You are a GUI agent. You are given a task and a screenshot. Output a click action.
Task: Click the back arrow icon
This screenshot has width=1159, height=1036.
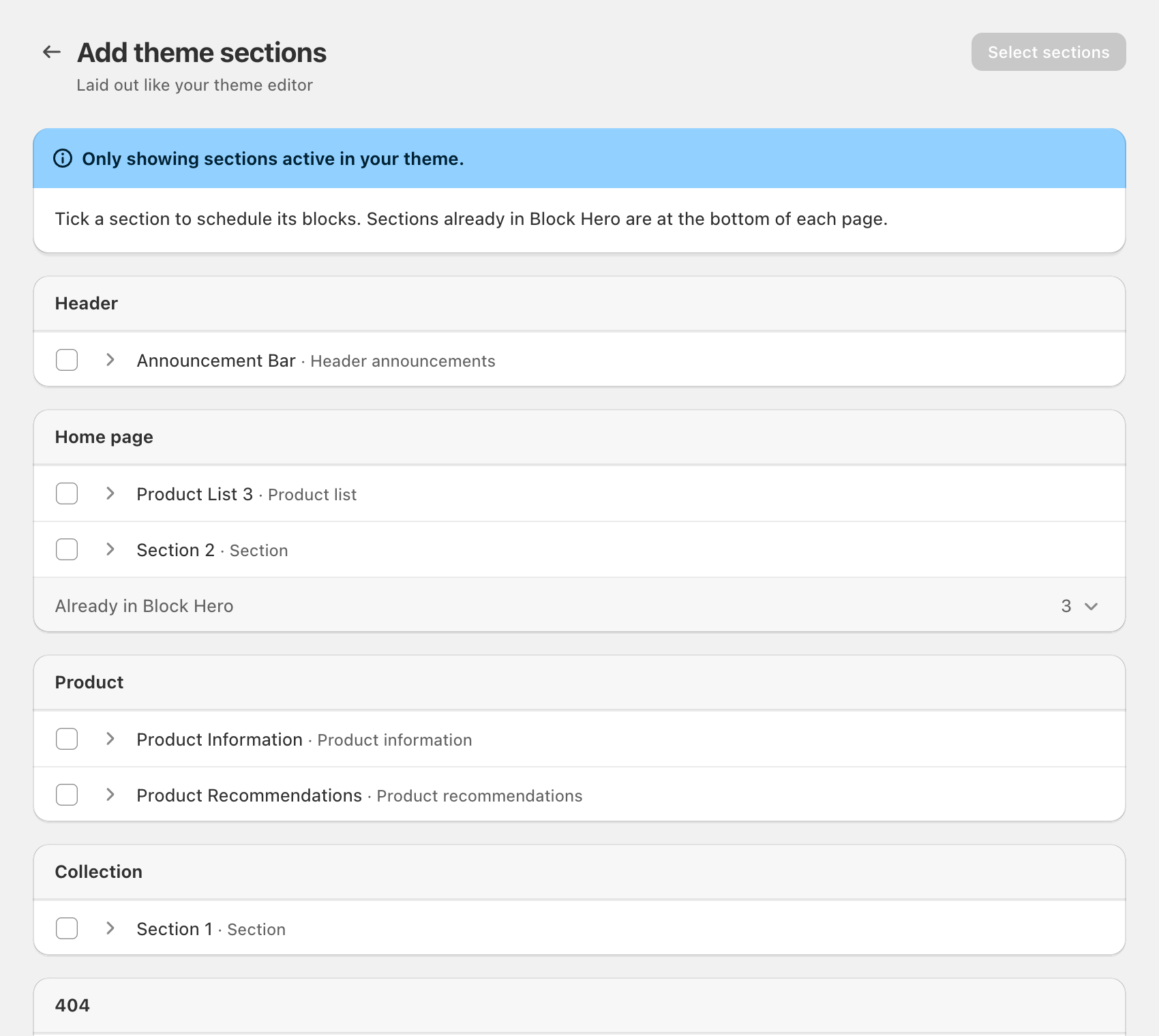click(x=52, y=52)
